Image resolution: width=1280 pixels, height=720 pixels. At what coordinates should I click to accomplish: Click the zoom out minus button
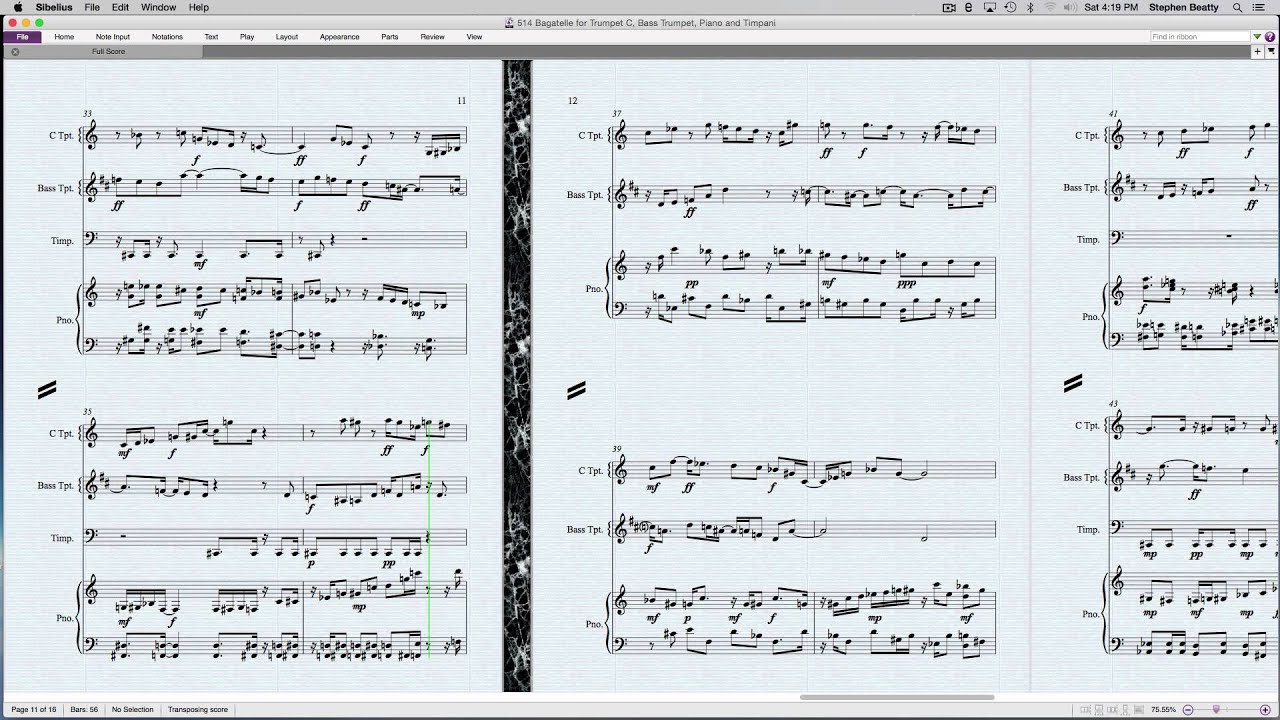click(1188, 709)
